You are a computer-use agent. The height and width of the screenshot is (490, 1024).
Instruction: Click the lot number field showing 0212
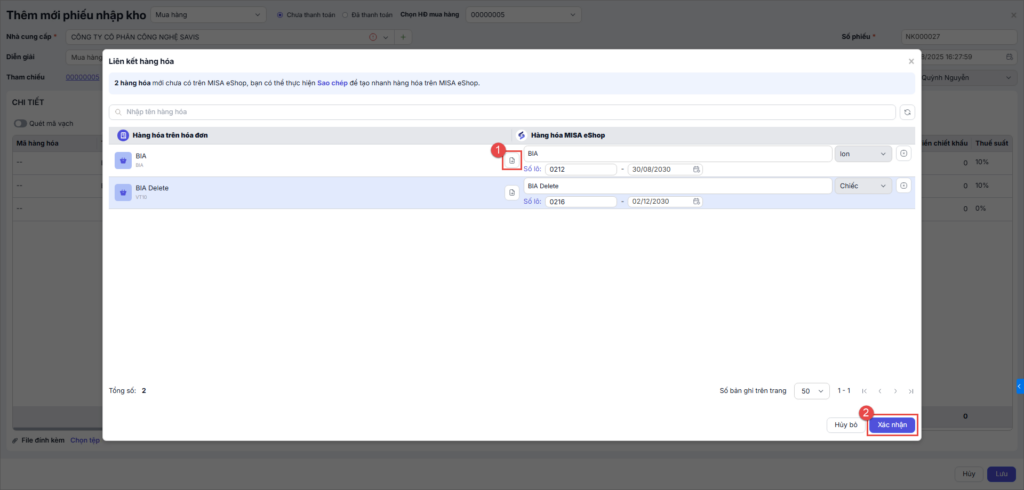pos(581,170)
